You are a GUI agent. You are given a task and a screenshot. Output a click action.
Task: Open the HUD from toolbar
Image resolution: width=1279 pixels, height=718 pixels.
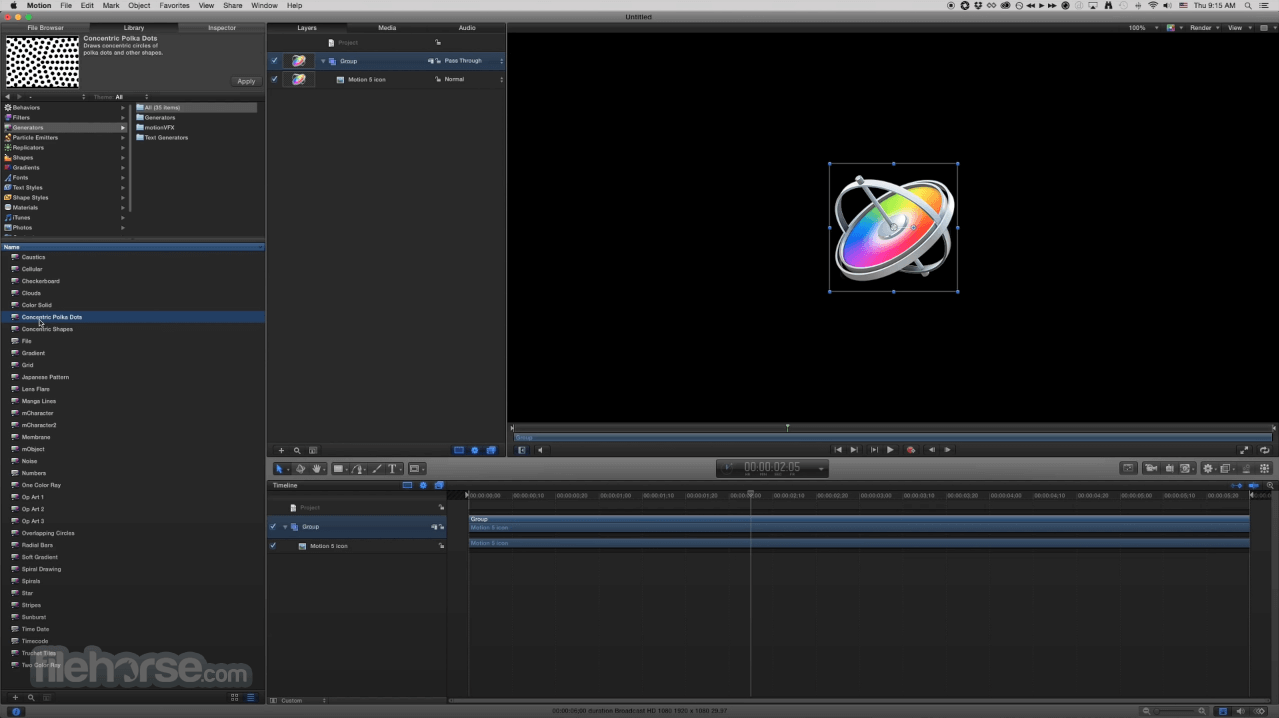pyautogui.click(x=1128, y=468)
